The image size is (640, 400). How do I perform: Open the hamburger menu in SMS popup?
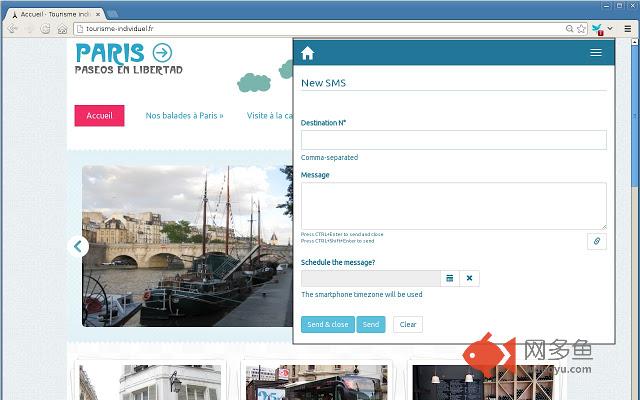point(596,53)
